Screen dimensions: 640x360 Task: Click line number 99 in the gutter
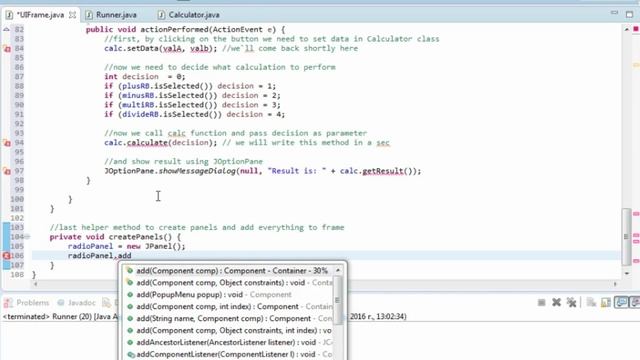coord(19,190)
